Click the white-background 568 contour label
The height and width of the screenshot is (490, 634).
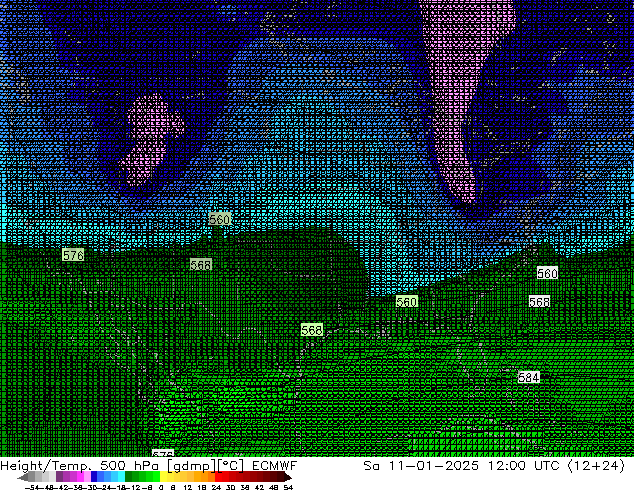point(539,302)
